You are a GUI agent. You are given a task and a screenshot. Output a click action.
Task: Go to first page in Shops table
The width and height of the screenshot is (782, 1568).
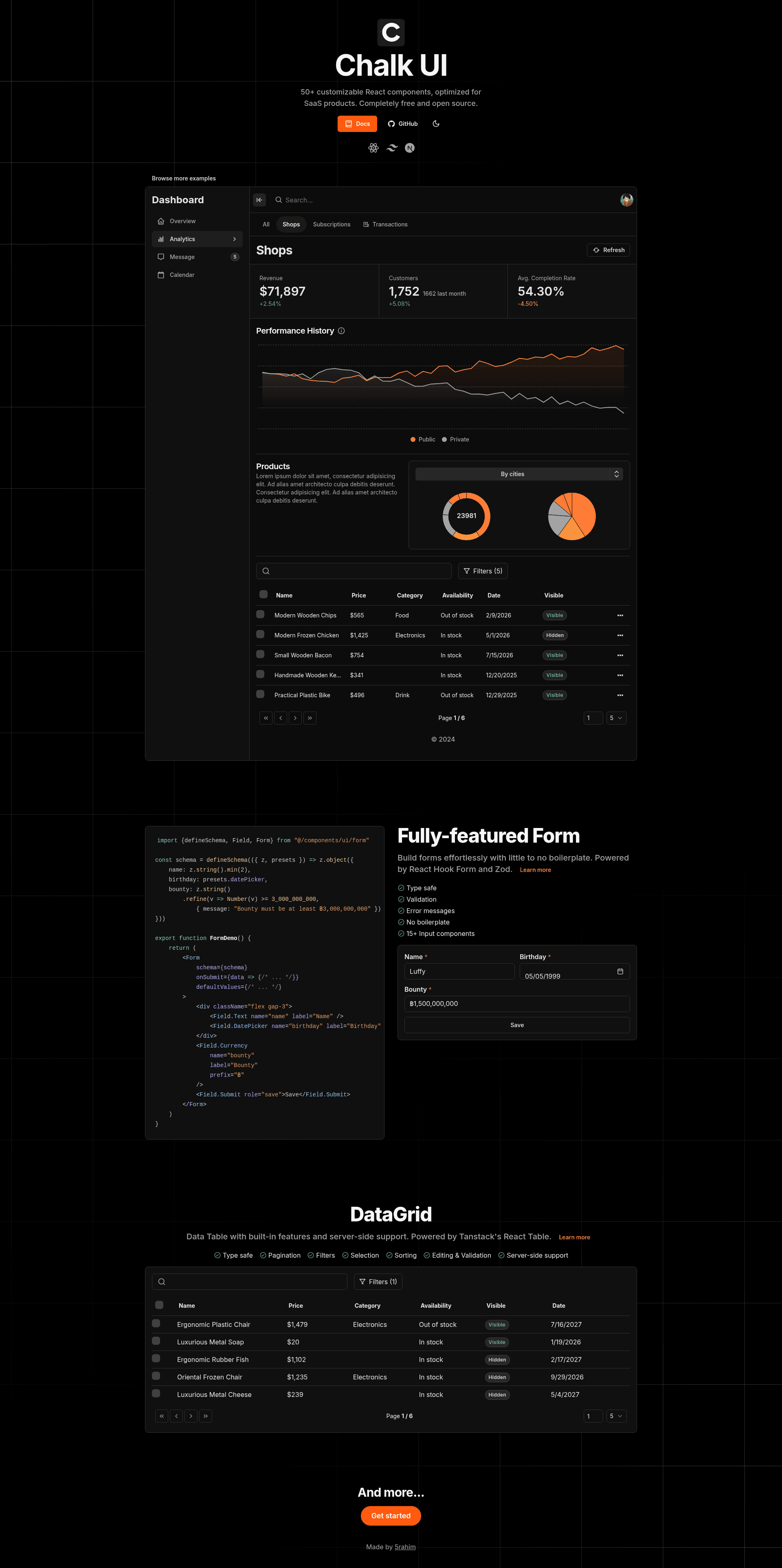(x=266, y=718)
